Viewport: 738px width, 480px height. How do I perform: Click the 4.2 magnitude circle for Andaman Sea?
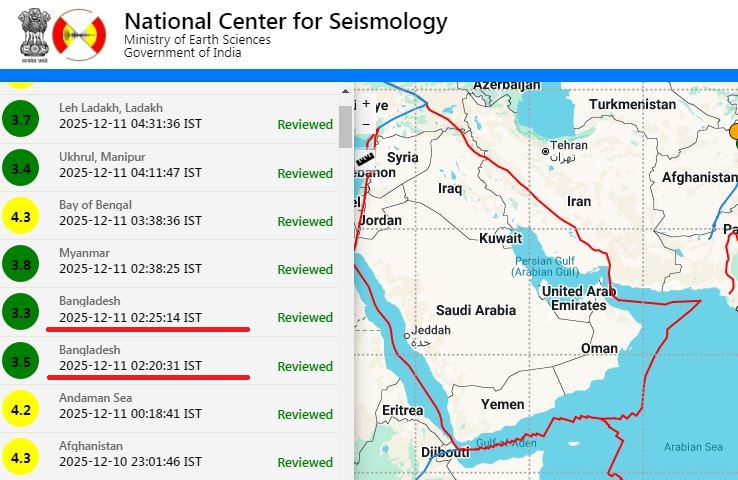(x=20, y=409)
